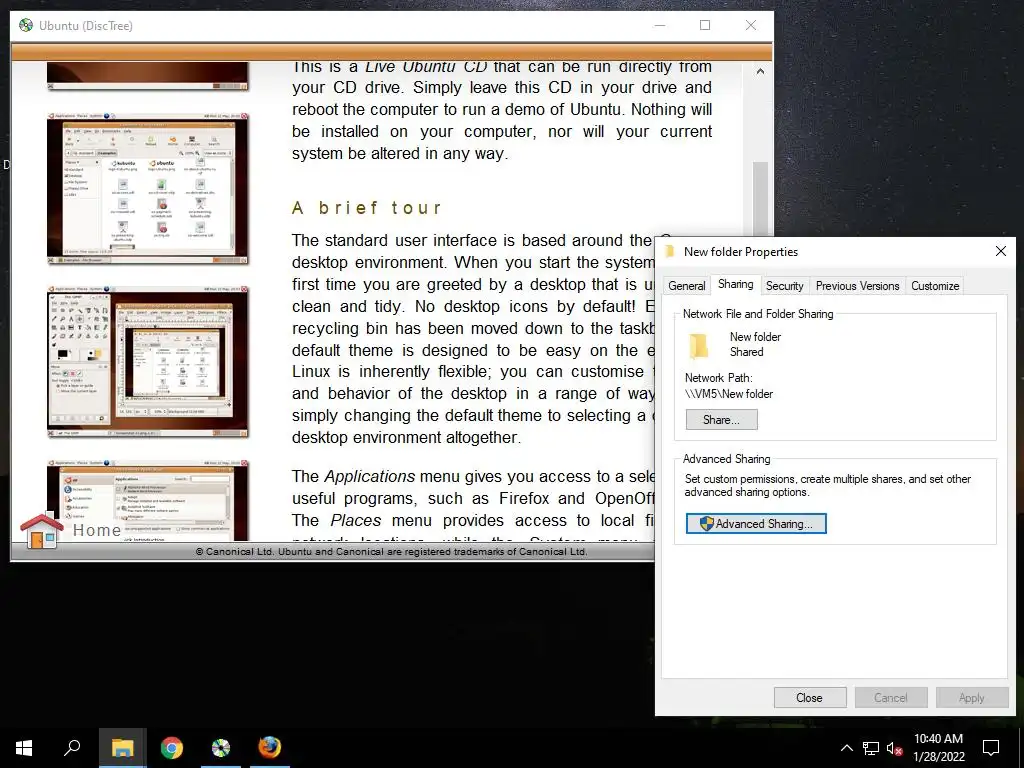
Task: Click the Share... button
Action: tap(722, 420)
